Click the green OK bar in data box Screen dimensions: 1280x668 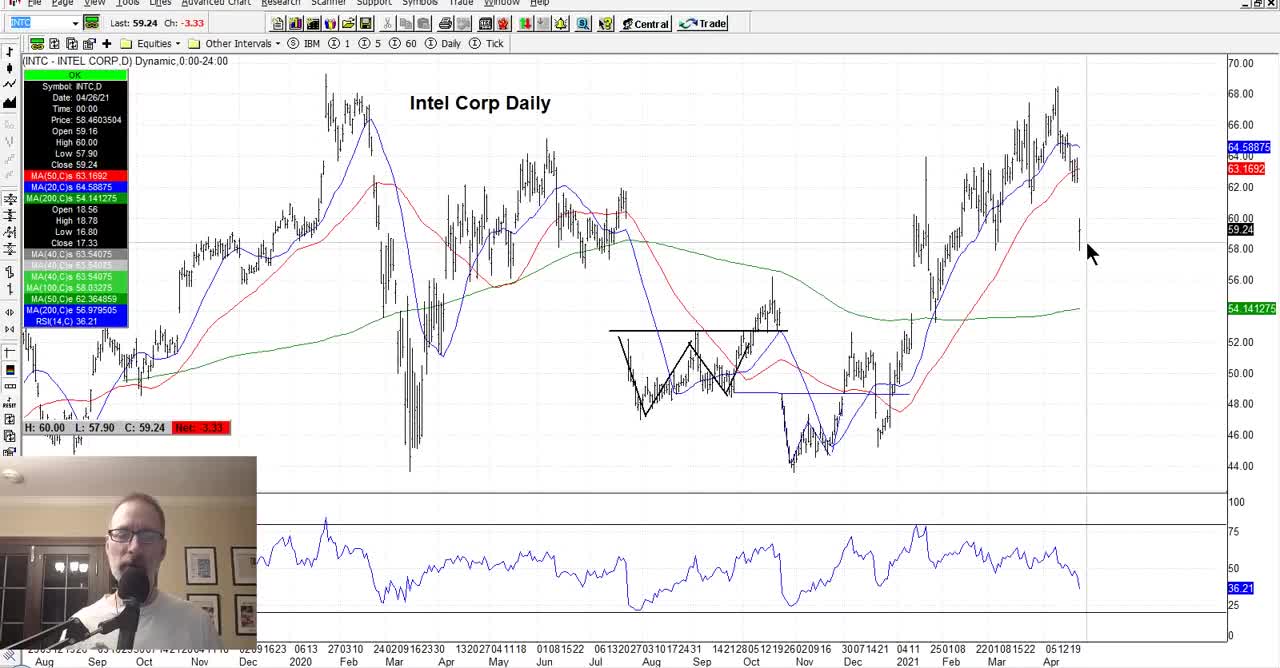(x=75, y=75)
